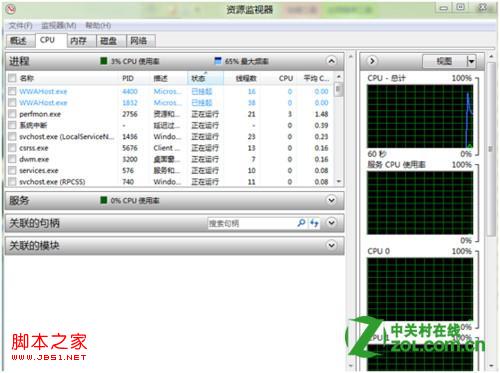The width and height of the screenshot is (500, 373).
Task: Click the down arrow of process list scrollbar
Action: click(x=339, y=181)
